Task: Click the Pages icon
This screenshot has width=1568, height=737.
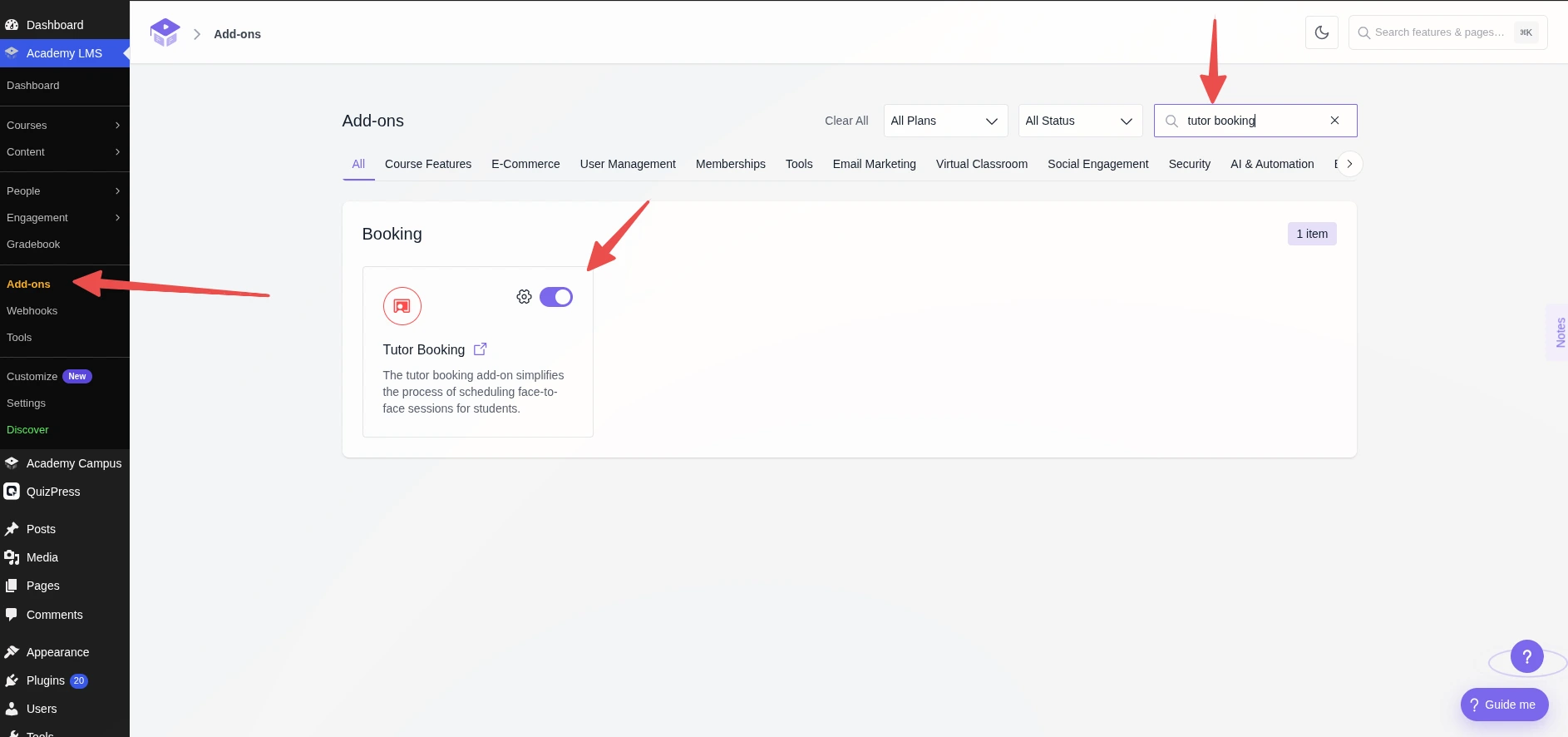Action: pyautogui.click(x=12, y=586)
